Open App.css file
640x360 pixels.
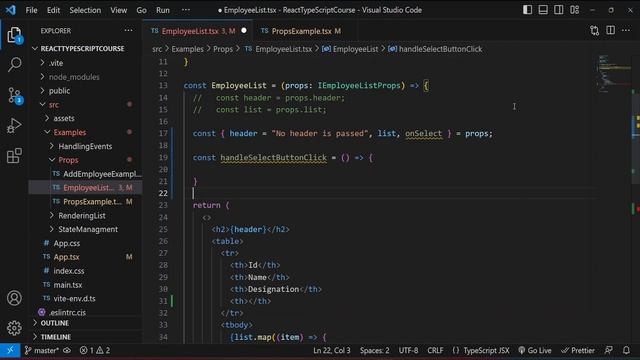click(67, 243)
